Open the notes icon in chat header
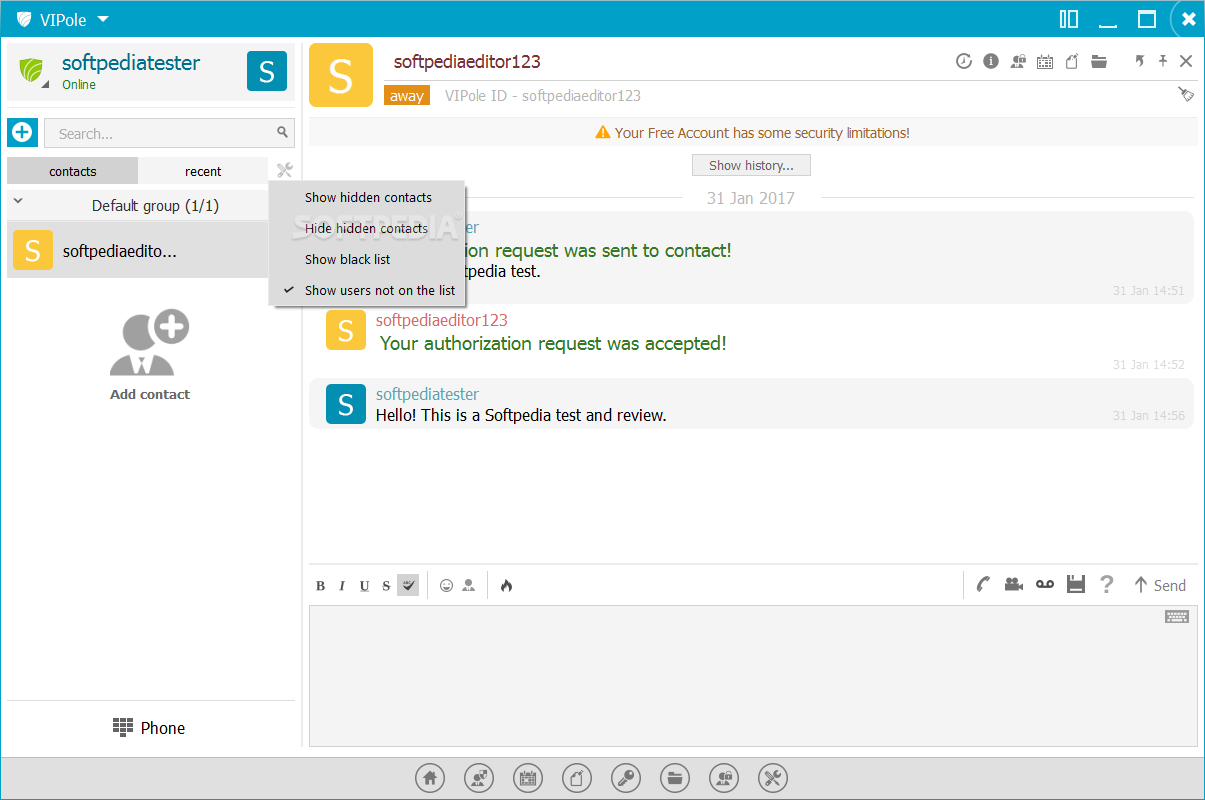 (1072, 61)
